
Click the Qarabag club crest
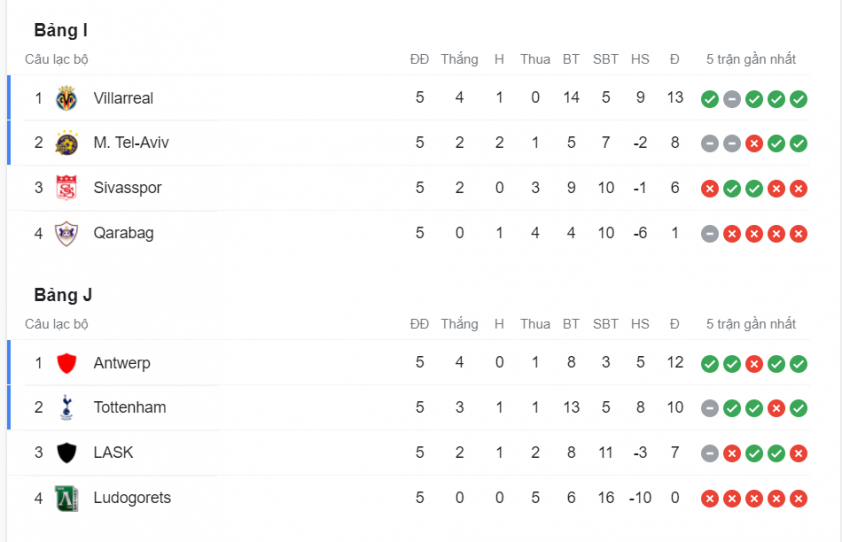[x=67, y=233]
